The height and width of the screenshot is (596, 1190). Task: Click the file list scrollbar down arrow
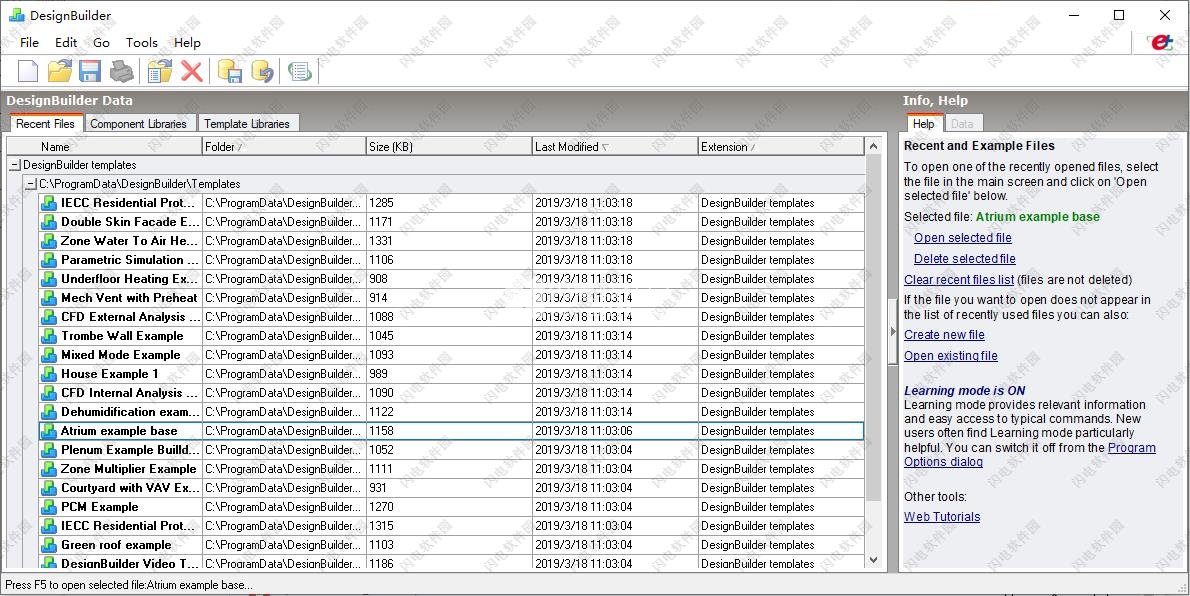point(874,560)
